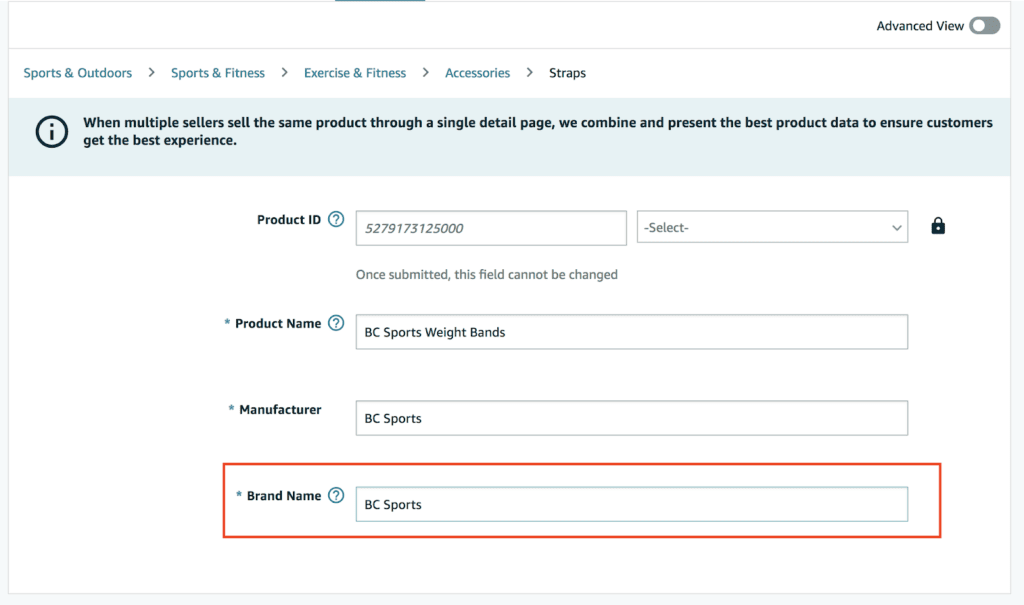Screen dimensions: 1024x605
Task: Click the chevron after Sports & Outdoors
Action: pos(152,73)
